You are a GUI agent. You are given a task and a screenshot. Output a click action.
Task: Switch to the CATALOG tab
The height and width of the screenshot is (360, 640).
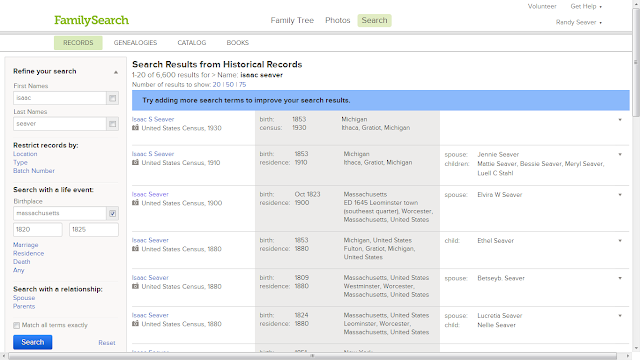click(x=191, y=42)
